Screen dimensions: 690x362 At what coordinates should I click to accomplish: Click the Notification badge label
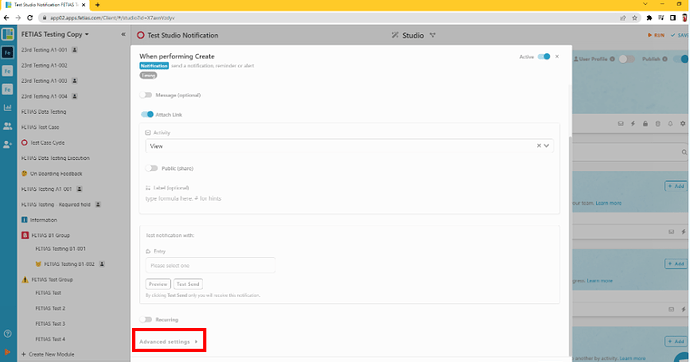pyautogui.click(x=154, y=66)
